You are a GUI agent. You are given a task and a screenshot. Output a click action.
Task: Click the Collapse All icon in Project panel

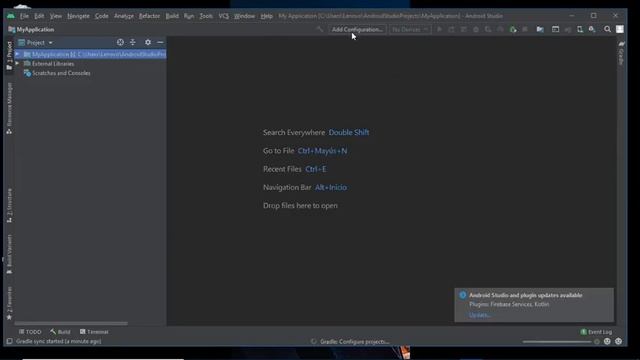pos(133,42)
